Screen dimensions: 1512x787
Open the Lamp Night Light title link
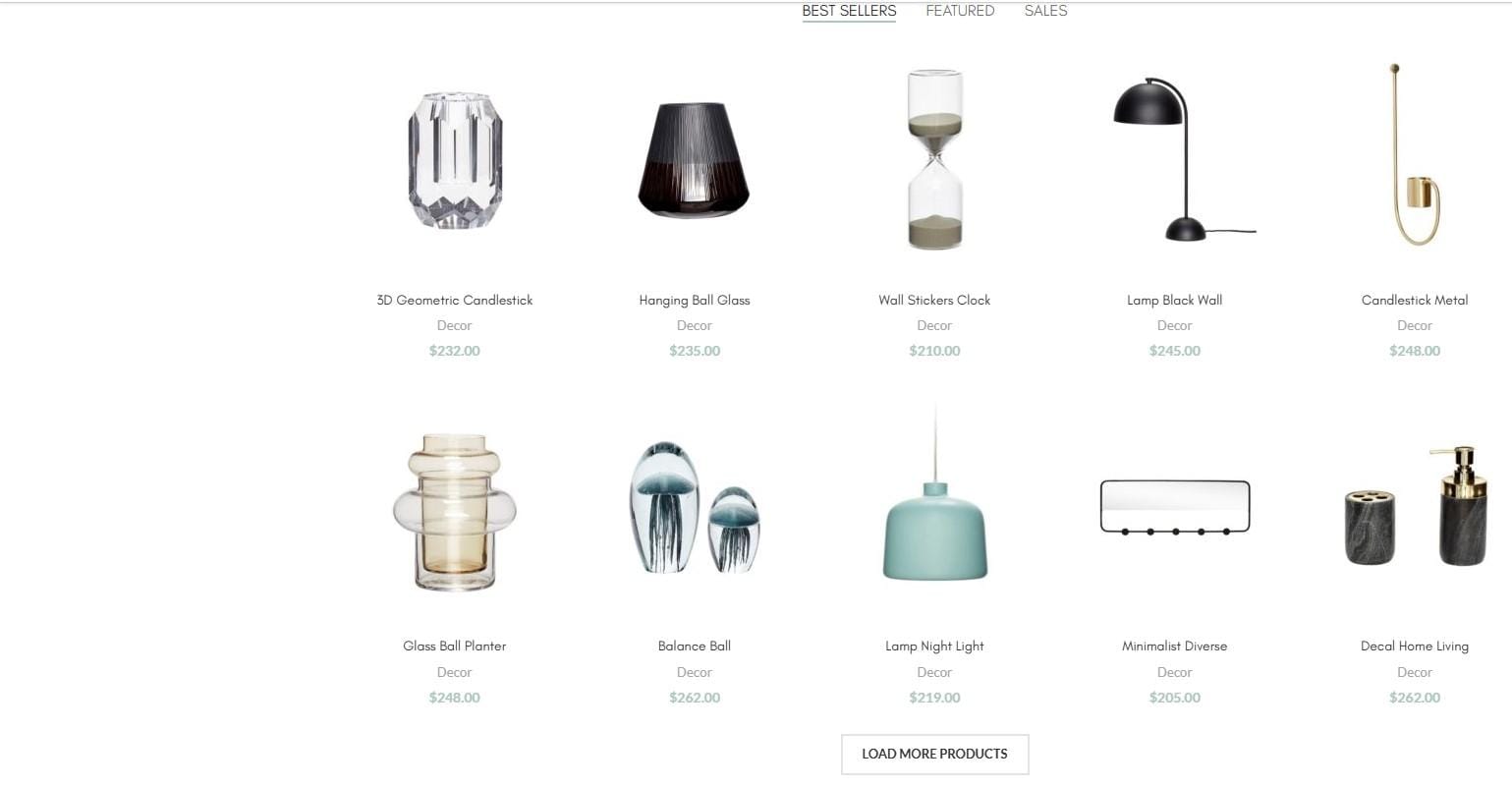pos(934,646)
